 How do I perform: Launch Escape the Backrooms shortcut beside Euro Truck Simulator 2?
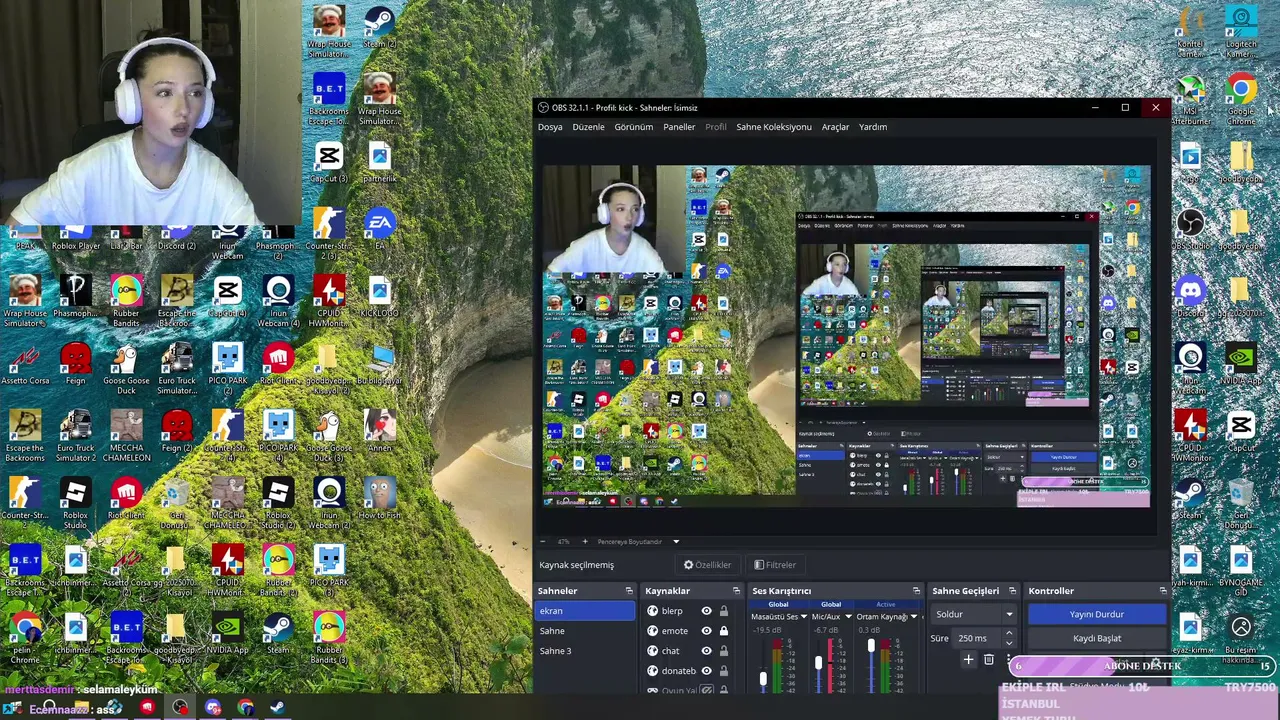click(25, 437)
